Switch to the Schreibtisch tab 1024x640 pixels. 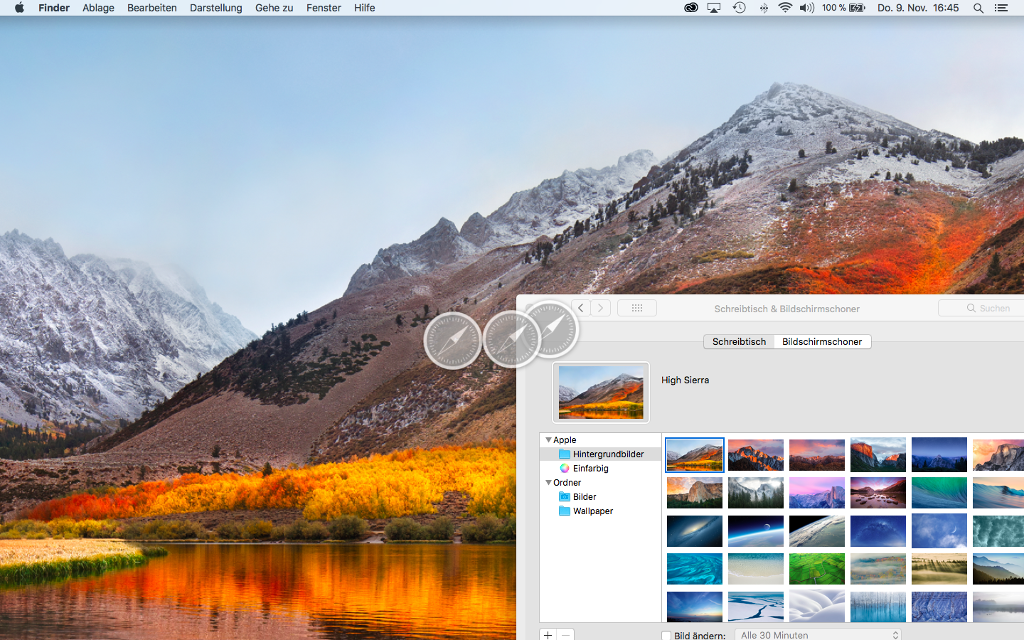tap(739, 342)
